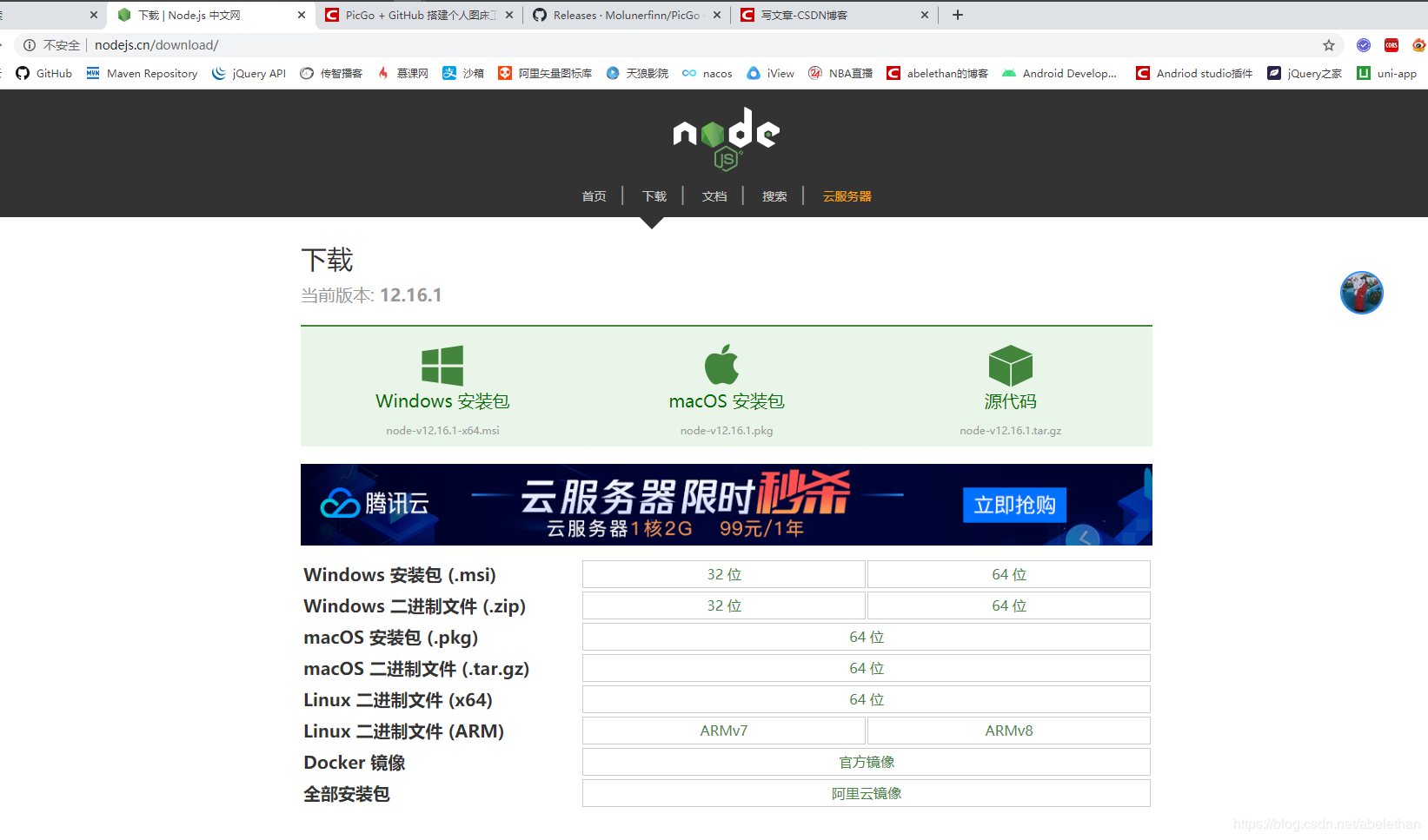
Task: Open the 沙箱 bookmark
Action: point(463,73)
